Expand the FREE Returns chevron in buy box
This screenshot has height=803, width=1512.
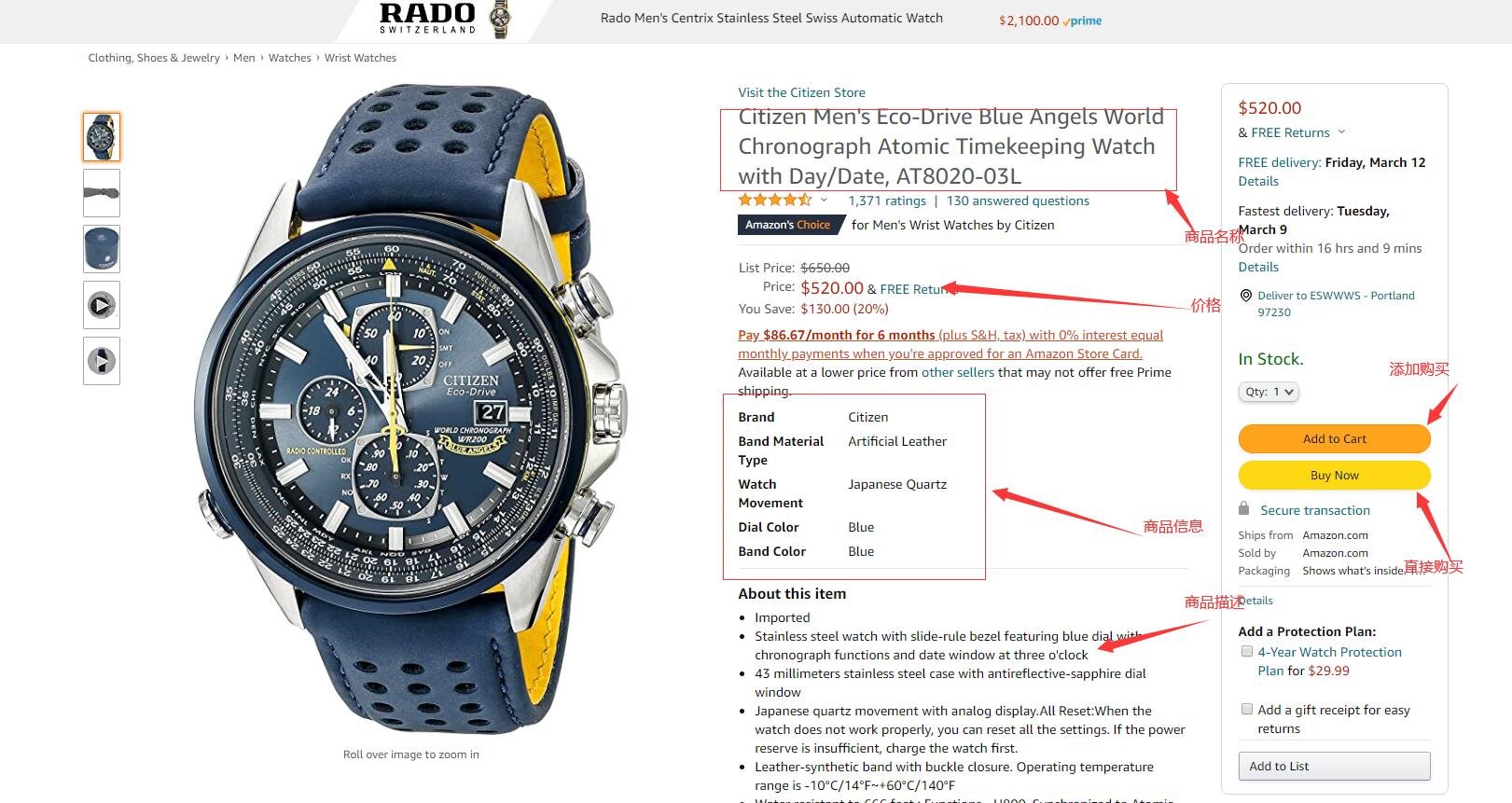tap(1341, 132)
